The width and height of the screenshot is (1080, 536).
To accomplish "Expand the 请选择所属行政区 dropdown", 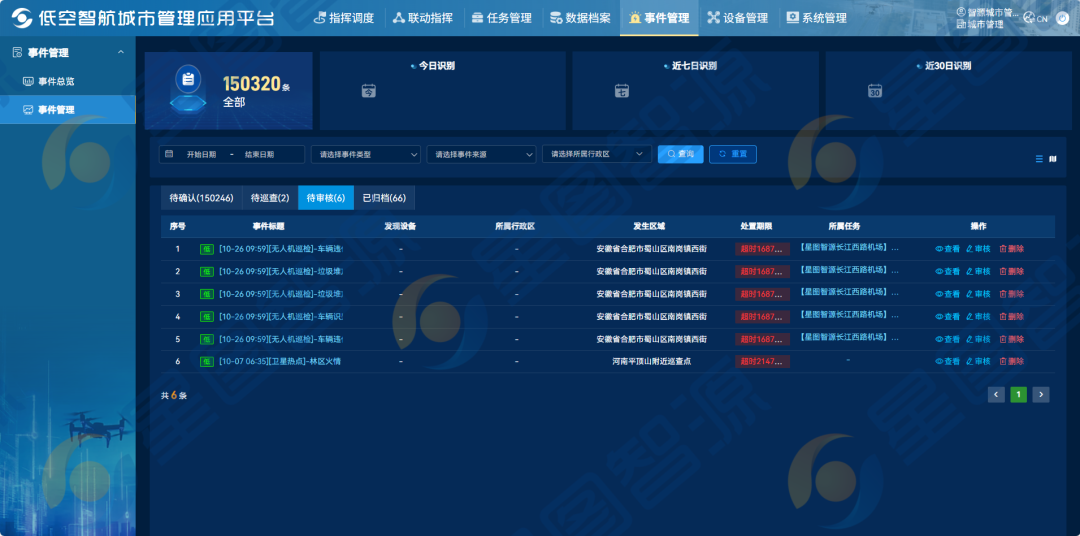I will click(597, 154).
